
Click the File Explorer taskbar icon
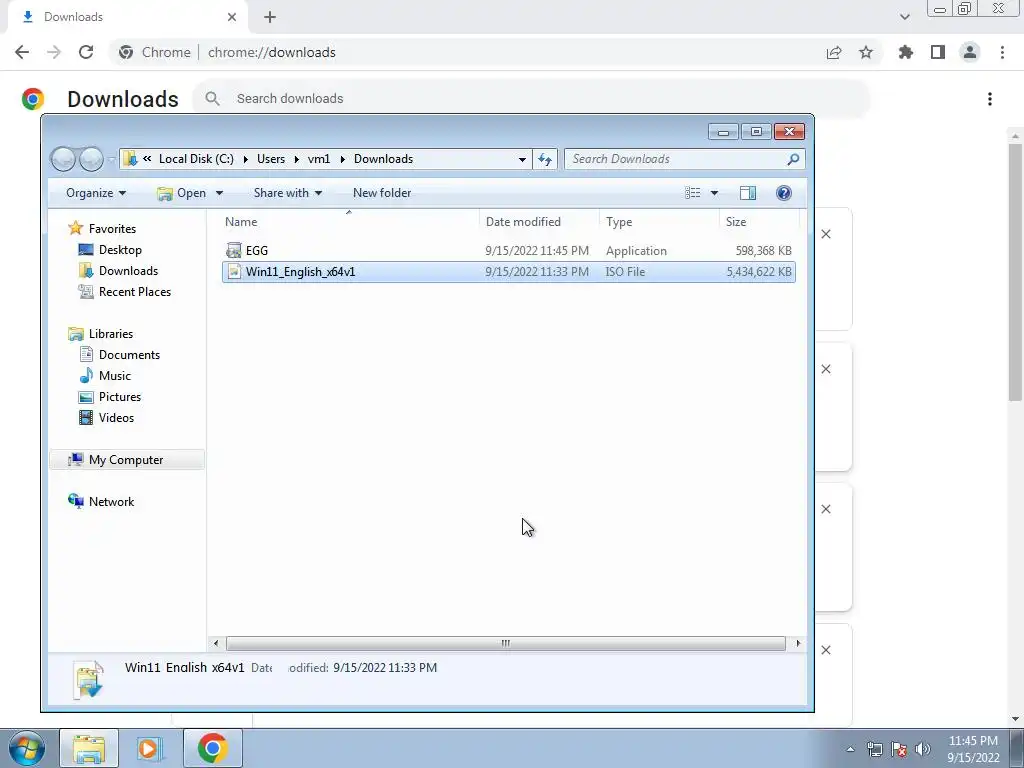click(89, 748)
